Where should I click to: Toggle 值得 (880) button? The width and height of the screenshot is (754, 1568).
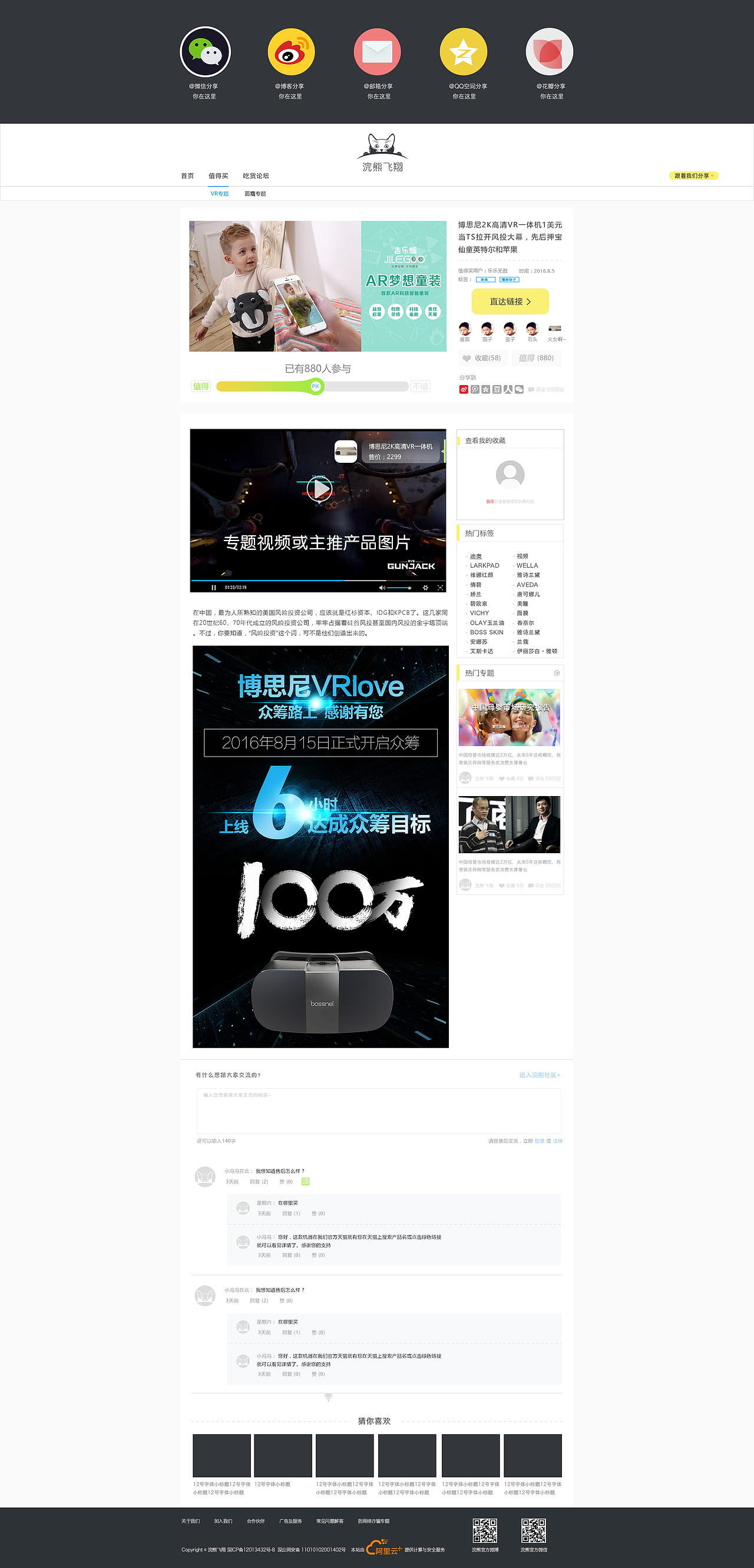536,358
